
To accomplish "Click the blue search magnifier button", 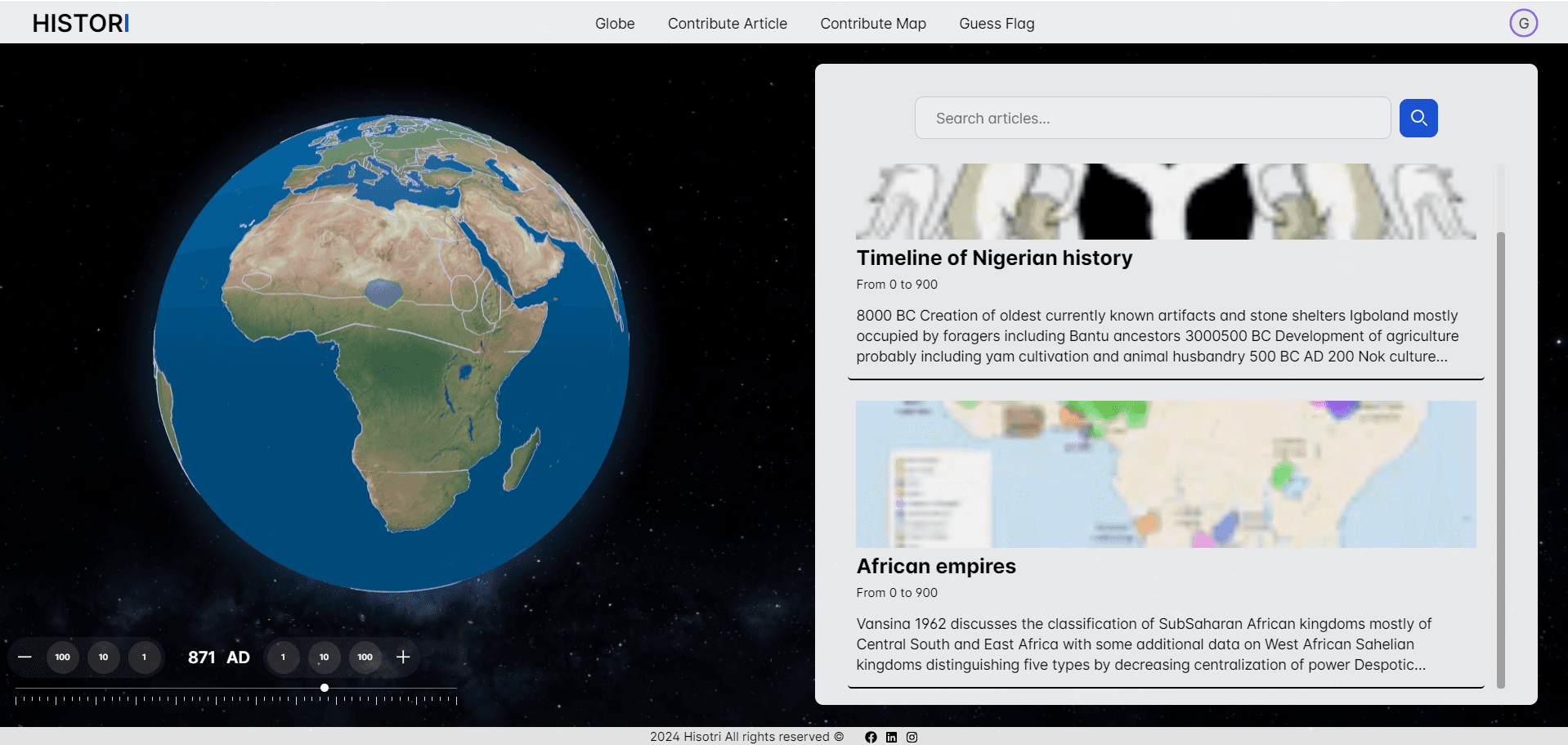I will click(1418, 119).
